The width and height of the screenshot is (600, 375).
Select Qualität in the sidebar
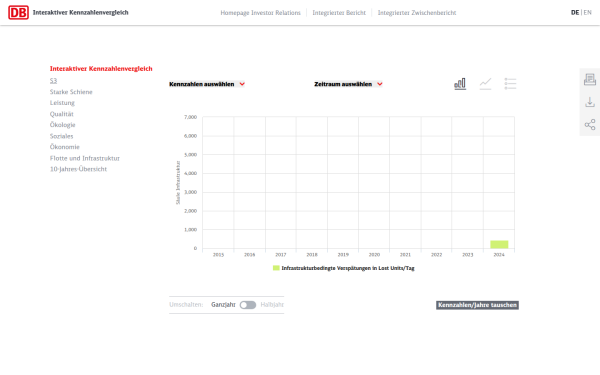(x=62, y=114)
